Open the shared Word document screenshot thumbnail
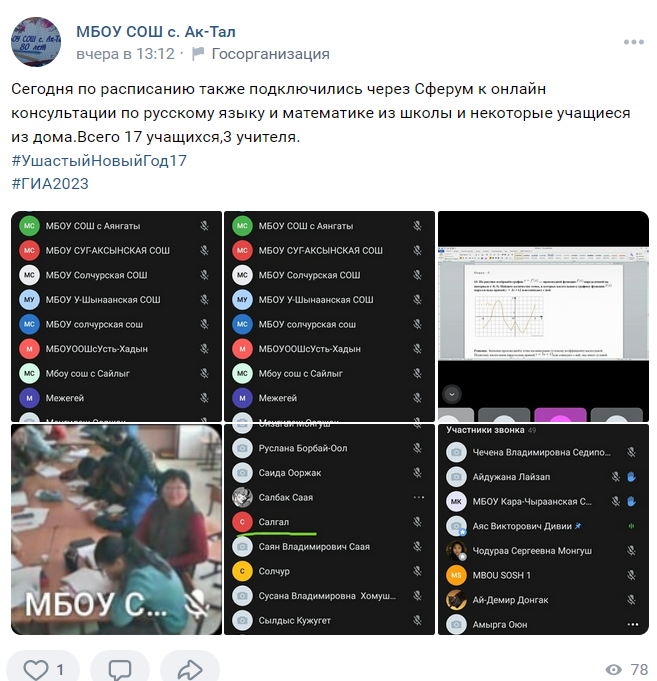This screenshot has height=681, width=657. click(543, 317)
